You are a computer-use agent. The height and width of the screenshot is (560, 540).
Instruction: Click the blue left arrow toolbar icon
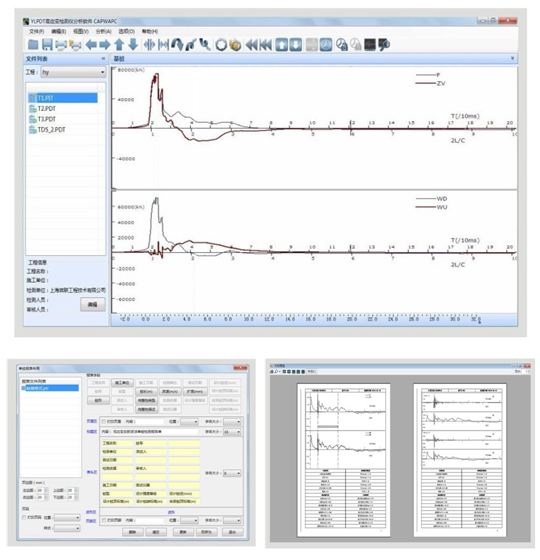tap(91, 45)
